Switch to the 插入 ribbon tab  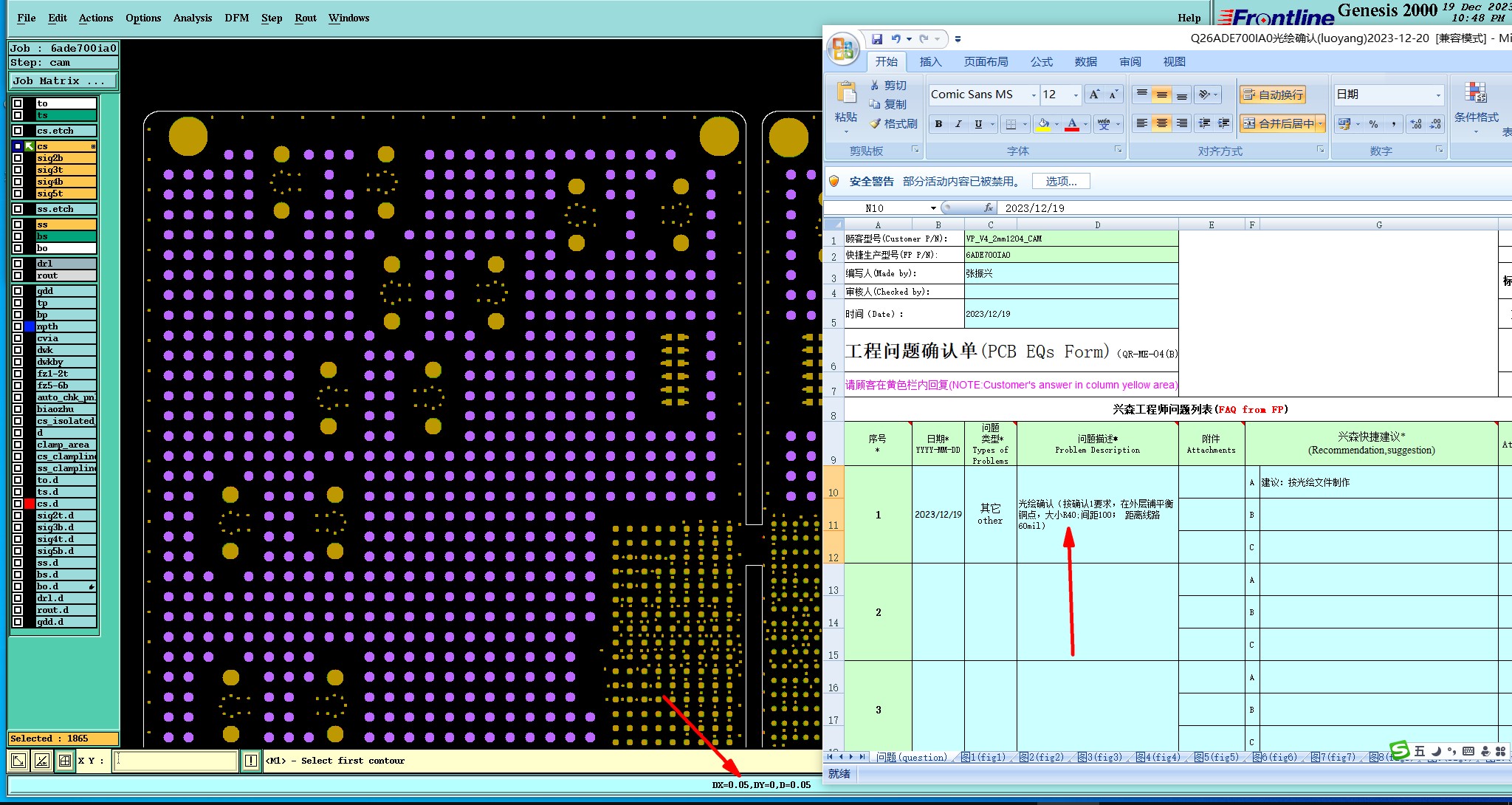pyautogui.click(x=930, y=62)
